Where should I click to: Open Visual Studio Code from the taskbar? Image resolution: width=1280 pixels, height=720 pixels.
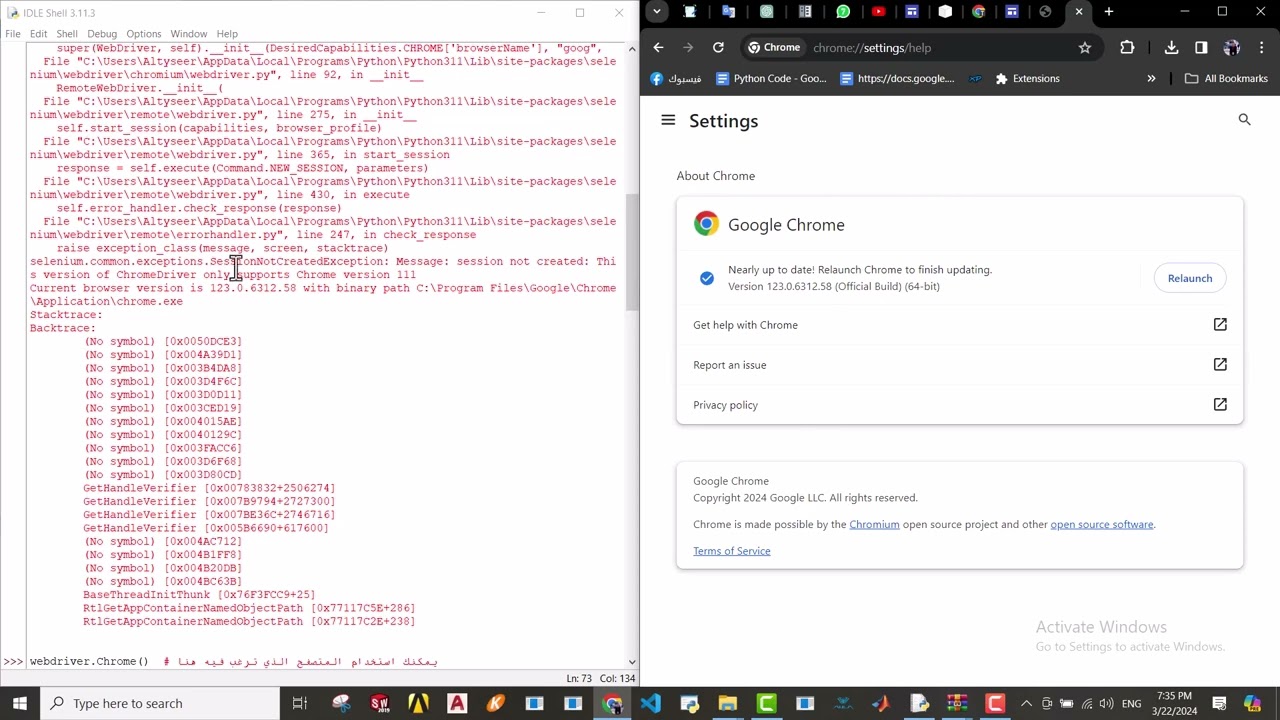click(650, 703)
